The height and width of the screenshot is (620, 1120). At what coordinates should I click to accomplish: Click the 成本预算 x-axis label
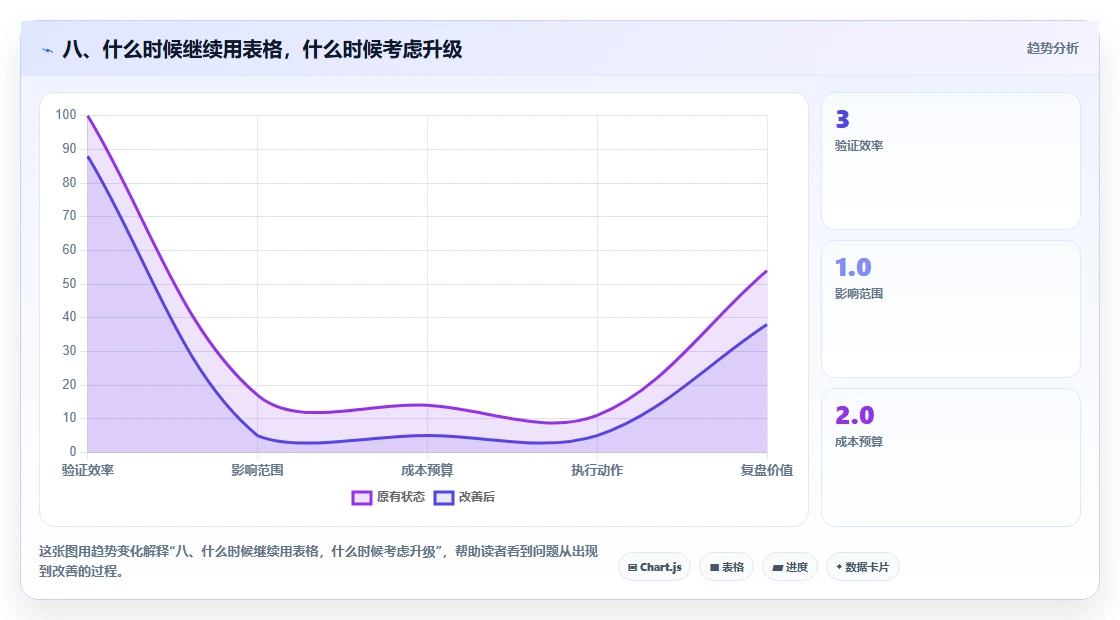click(x=427, y=470)
